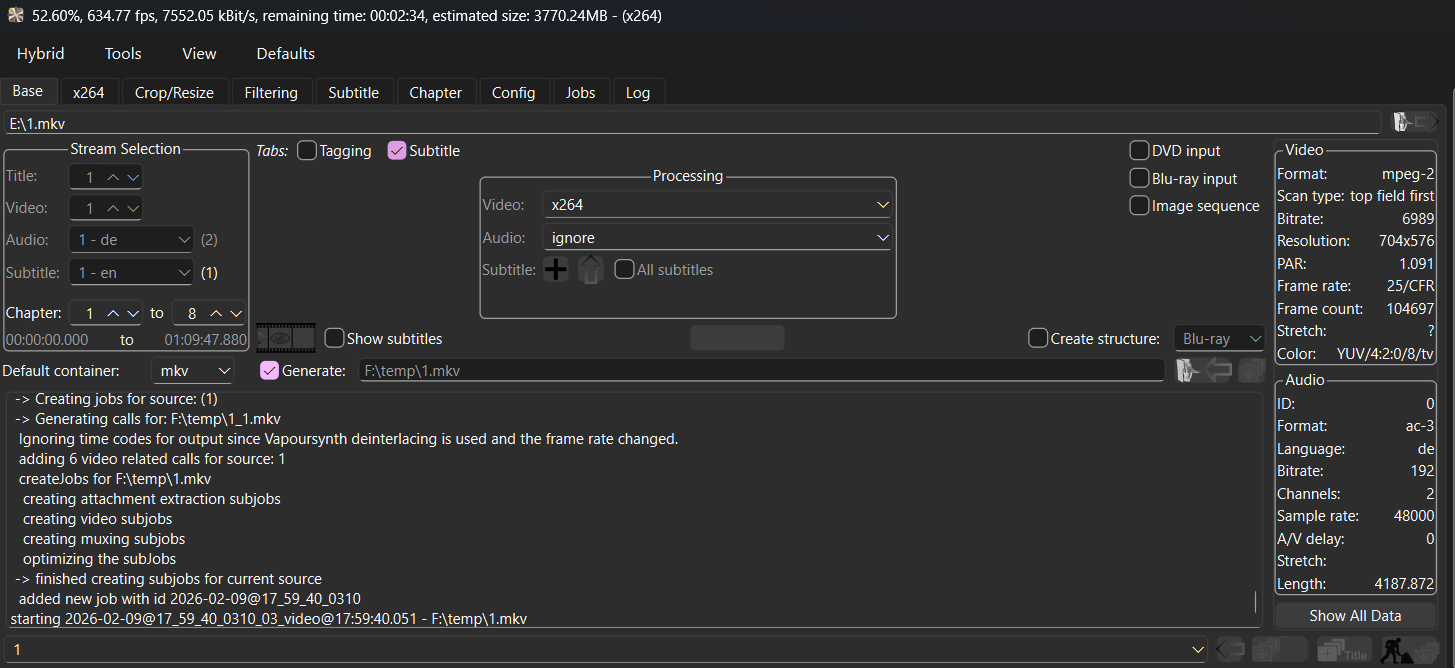Click the open input file icon
1455x668 pixels.
pos(1415,122)
